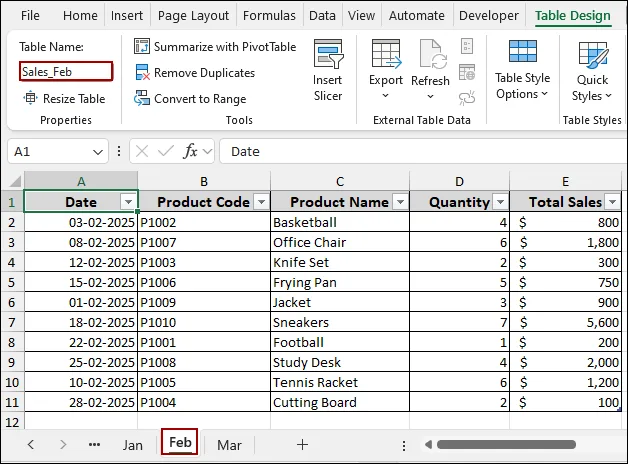Viewport: 628px width, 464px height.
Task: Select row 7 header
Action: pyautogui.click(x=12, y=322)
